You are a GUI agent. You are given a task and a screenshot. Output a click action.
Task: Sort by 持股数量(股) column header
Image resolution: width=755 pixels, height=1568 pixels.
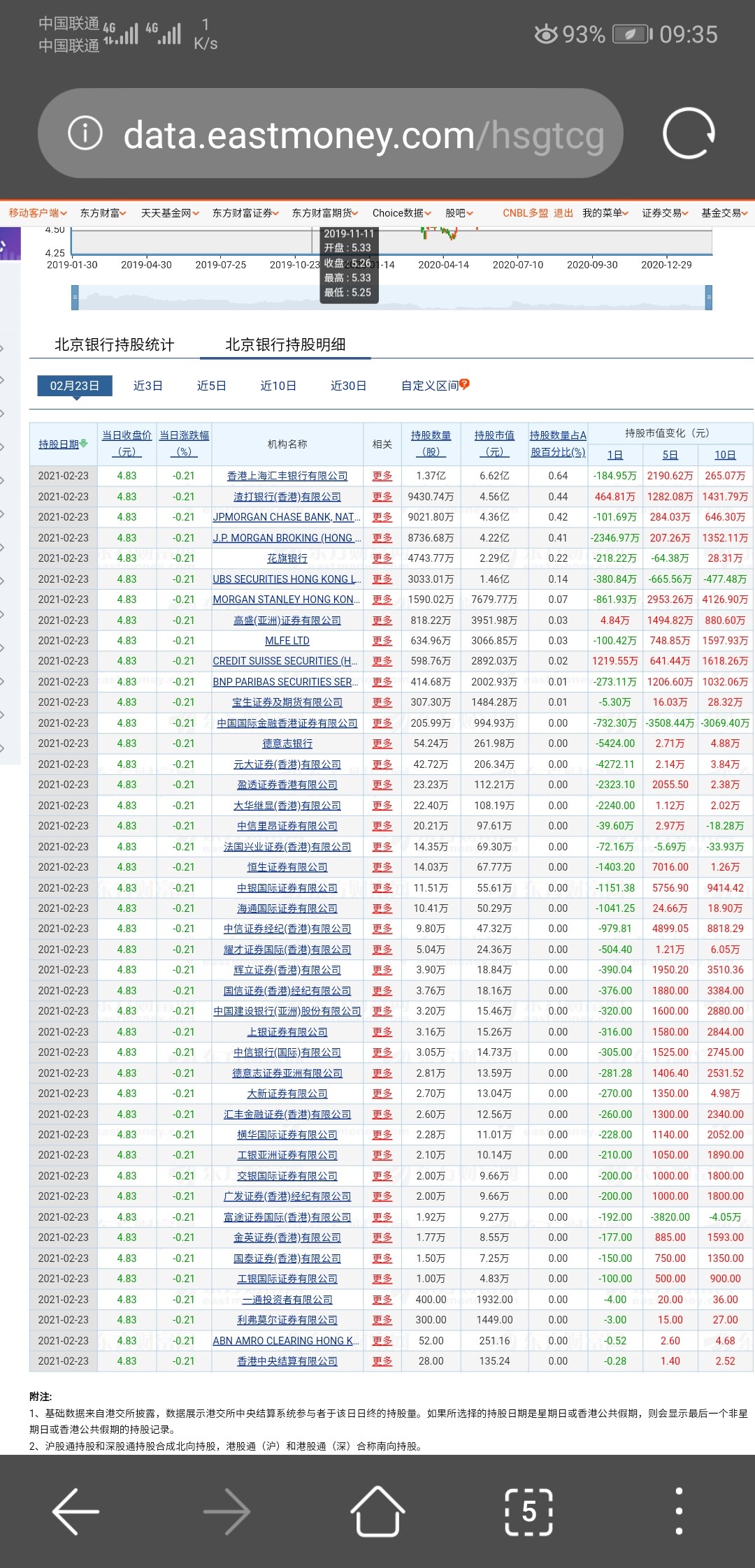pyautogui.click(x=431, y=443)
